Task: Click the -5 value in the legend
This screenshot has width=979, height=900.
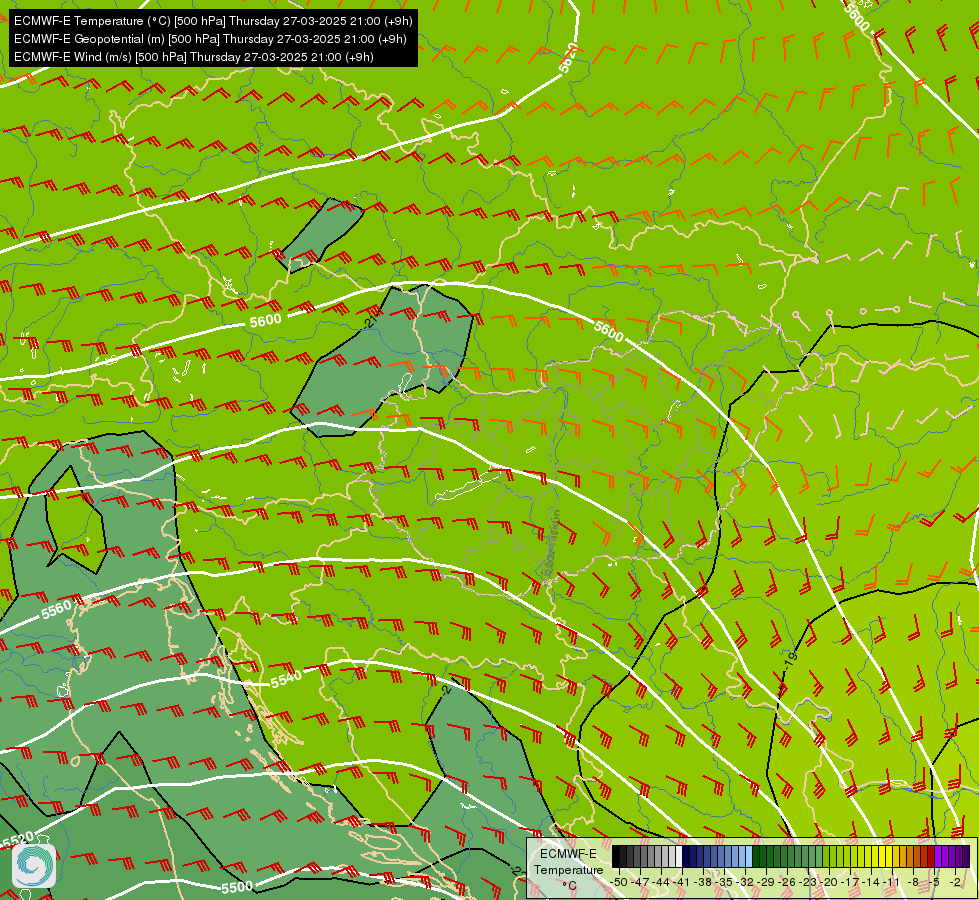Action: (934, 883)
